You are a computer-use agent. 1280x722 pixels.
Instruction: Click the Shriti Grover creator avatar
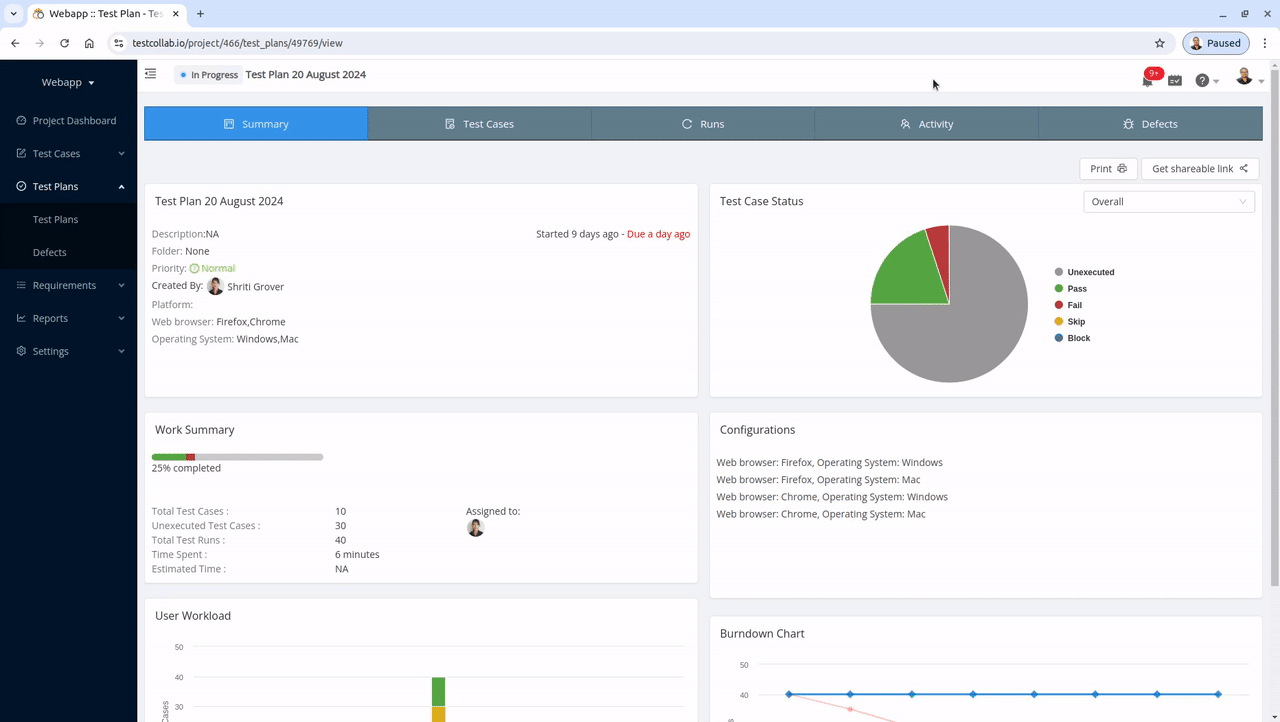pyautogui.click(x=215, y=286)
